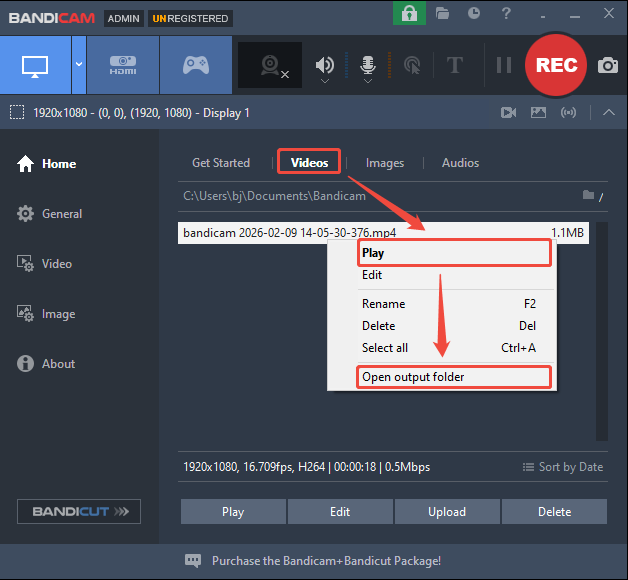Open the Home section in sidebar
Image resolution: width=628 pixels, height=580 pixels.
(x=46, y=164)
